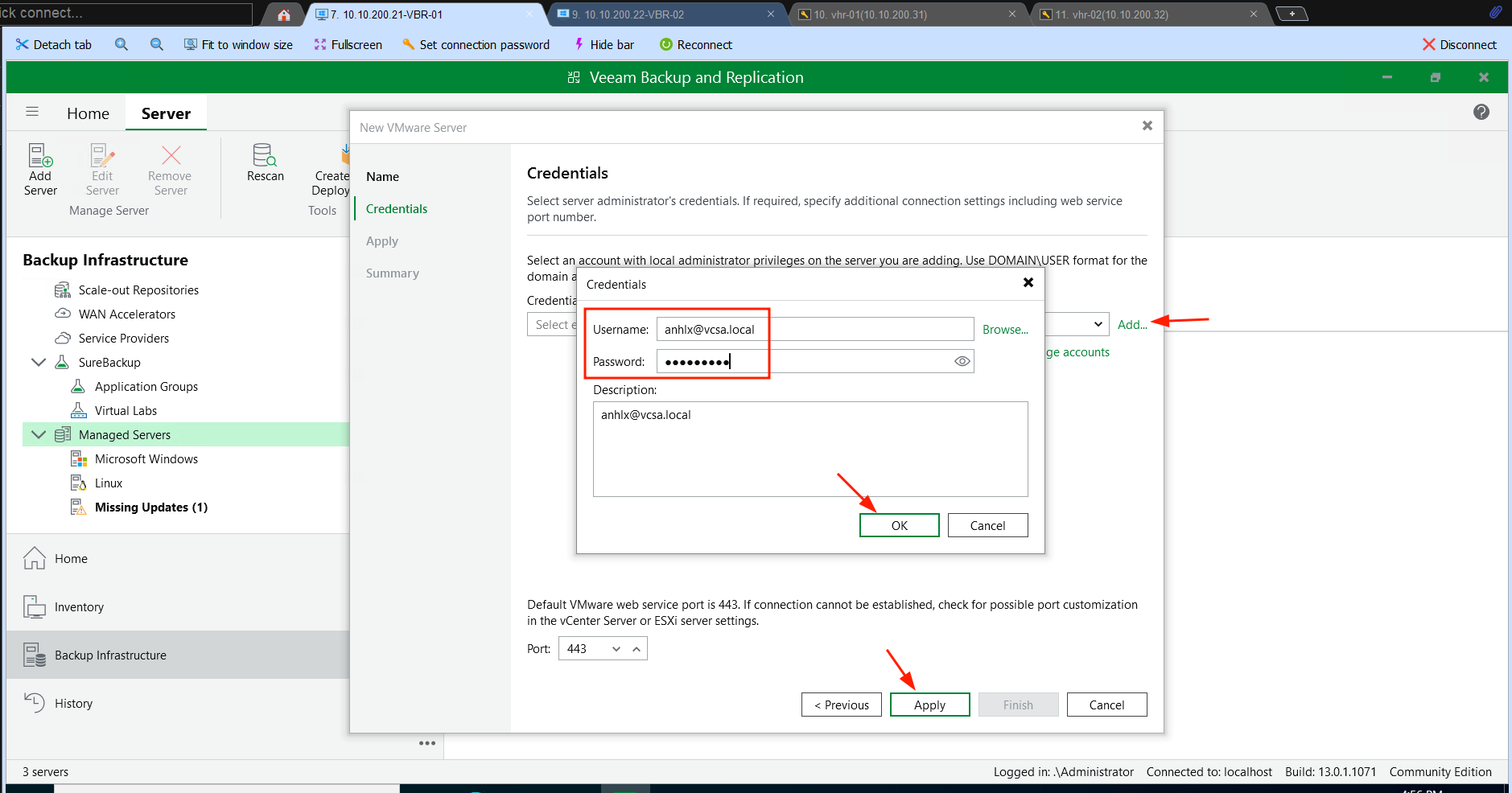The image size is (1512, 793).
Task: Open the Home ribbon tab
Action: [x=88, y=113]
